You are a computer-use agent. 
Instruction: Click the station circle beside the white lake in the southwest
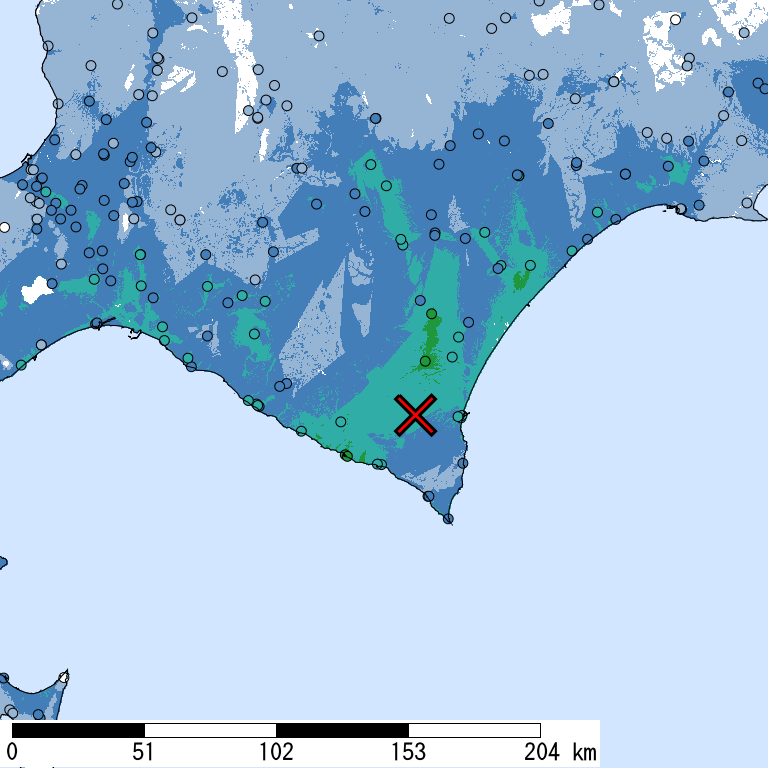pos(52,284)
